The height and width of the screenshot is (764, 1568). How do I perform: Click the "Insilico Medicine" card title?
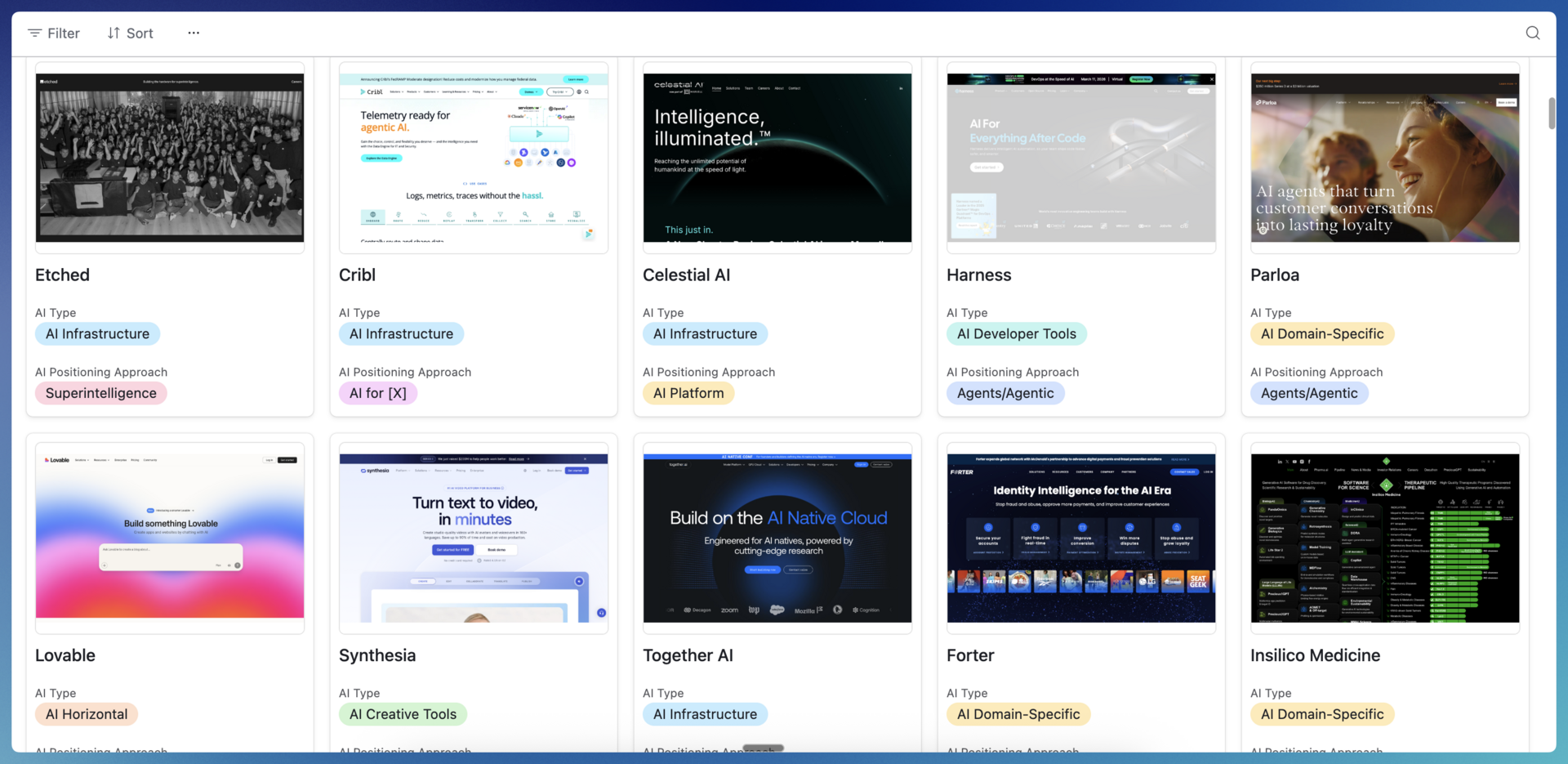(1315, 655)
